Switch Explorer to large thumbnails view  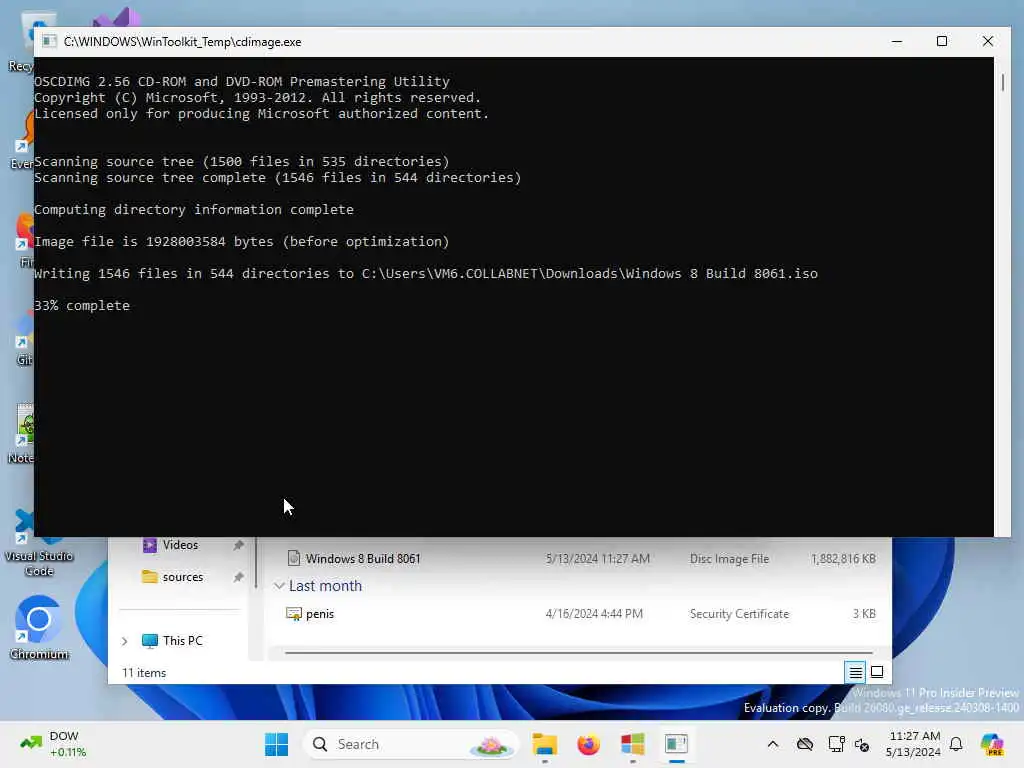(x=877, y=672)
